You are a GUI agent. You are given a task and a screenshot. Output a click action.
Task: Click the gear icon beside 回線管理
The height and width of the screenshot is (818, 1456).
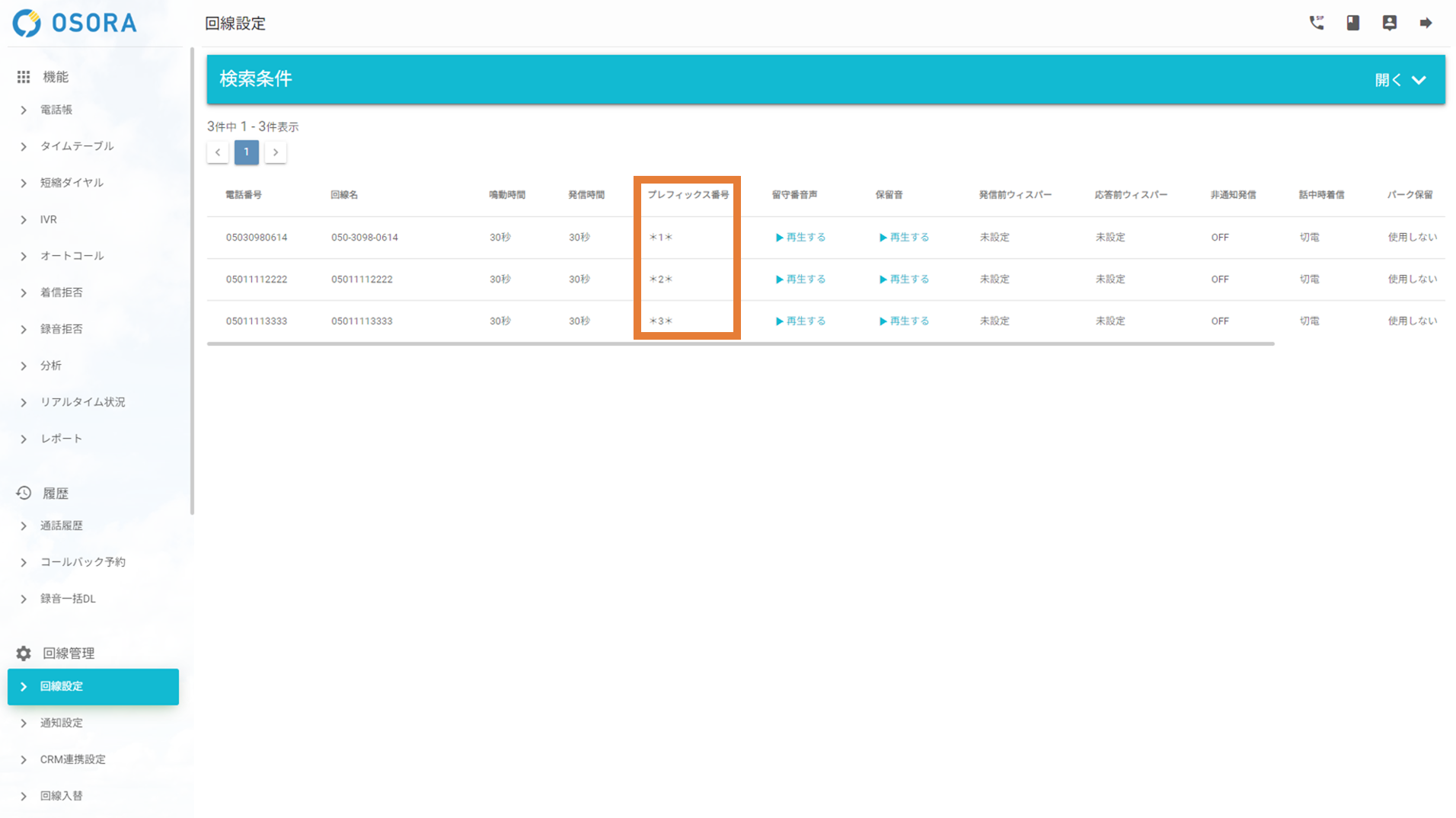coord(24,653)
